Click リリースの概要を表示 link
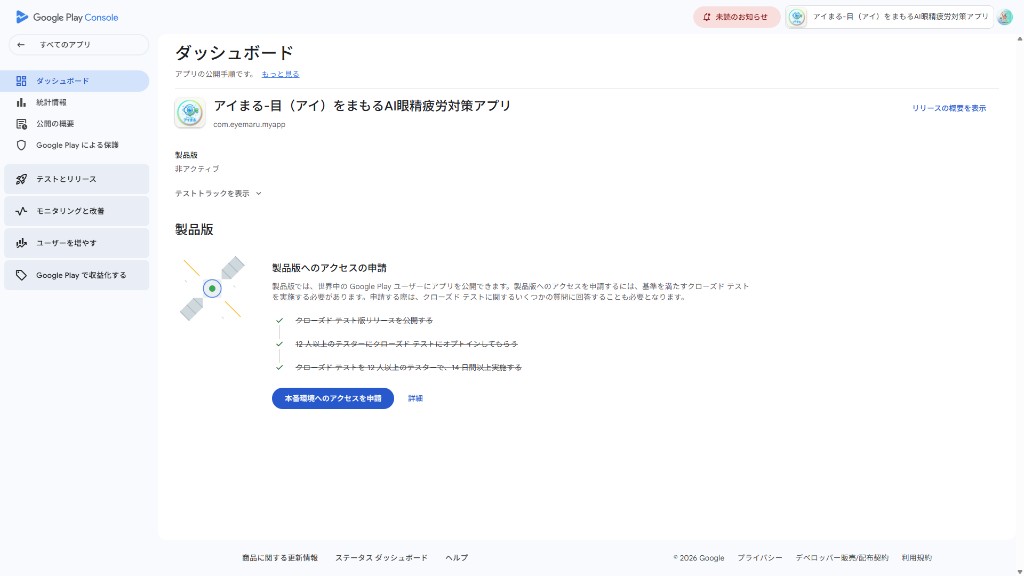The image size is (1024, 576). point(949,108)
